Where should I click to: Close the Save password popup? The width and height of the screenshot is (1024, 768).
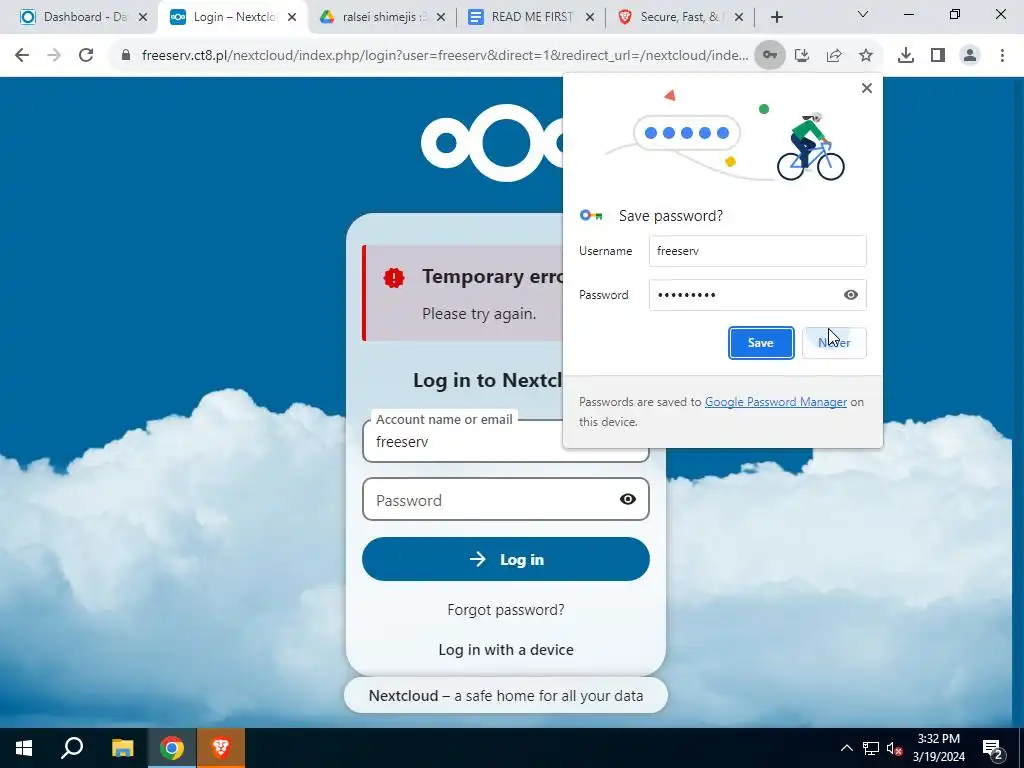867,88
